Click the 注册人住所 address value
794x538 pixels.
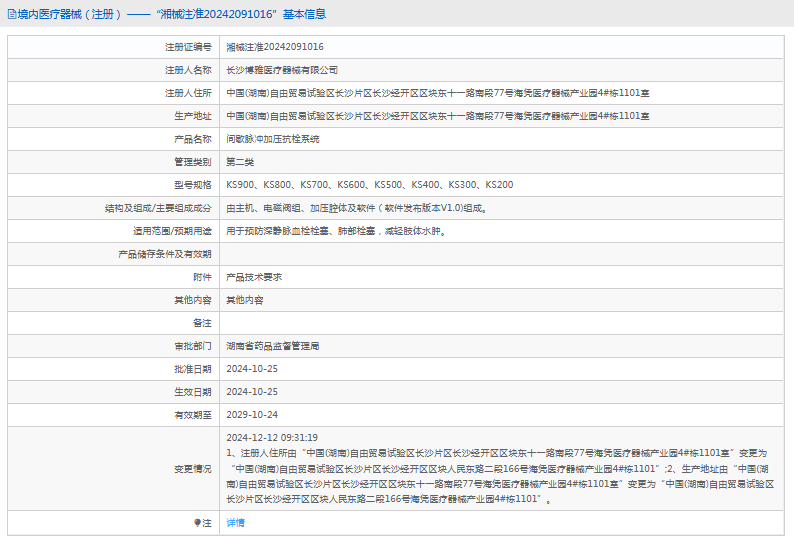pyautogui.click(x=438, y=93)
